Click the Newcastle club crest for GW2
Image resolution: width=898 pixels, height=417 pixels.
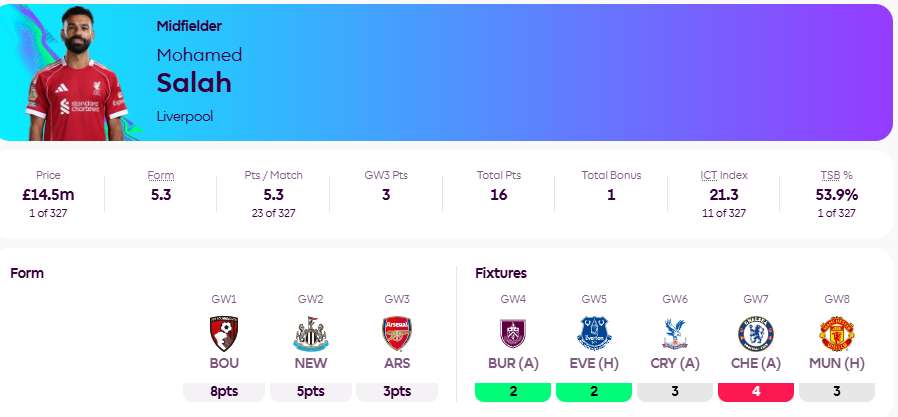click(x=311, y=332)
